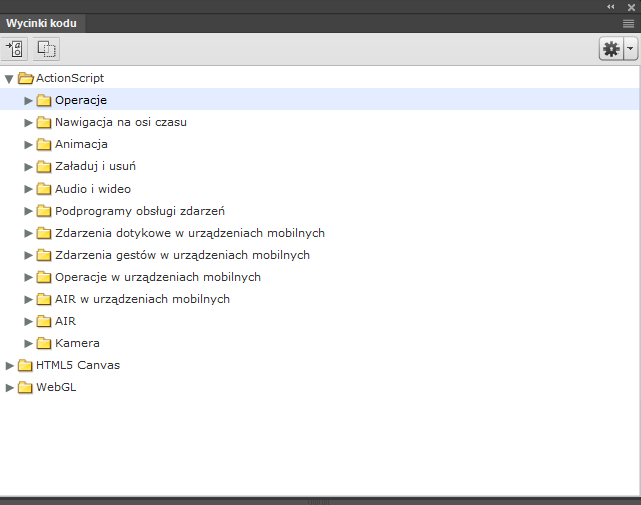Image resolution: width=641 pixels, height=505 pixels.
Task: Click the Copy to clipboard icon
Action: coord(47,48)
